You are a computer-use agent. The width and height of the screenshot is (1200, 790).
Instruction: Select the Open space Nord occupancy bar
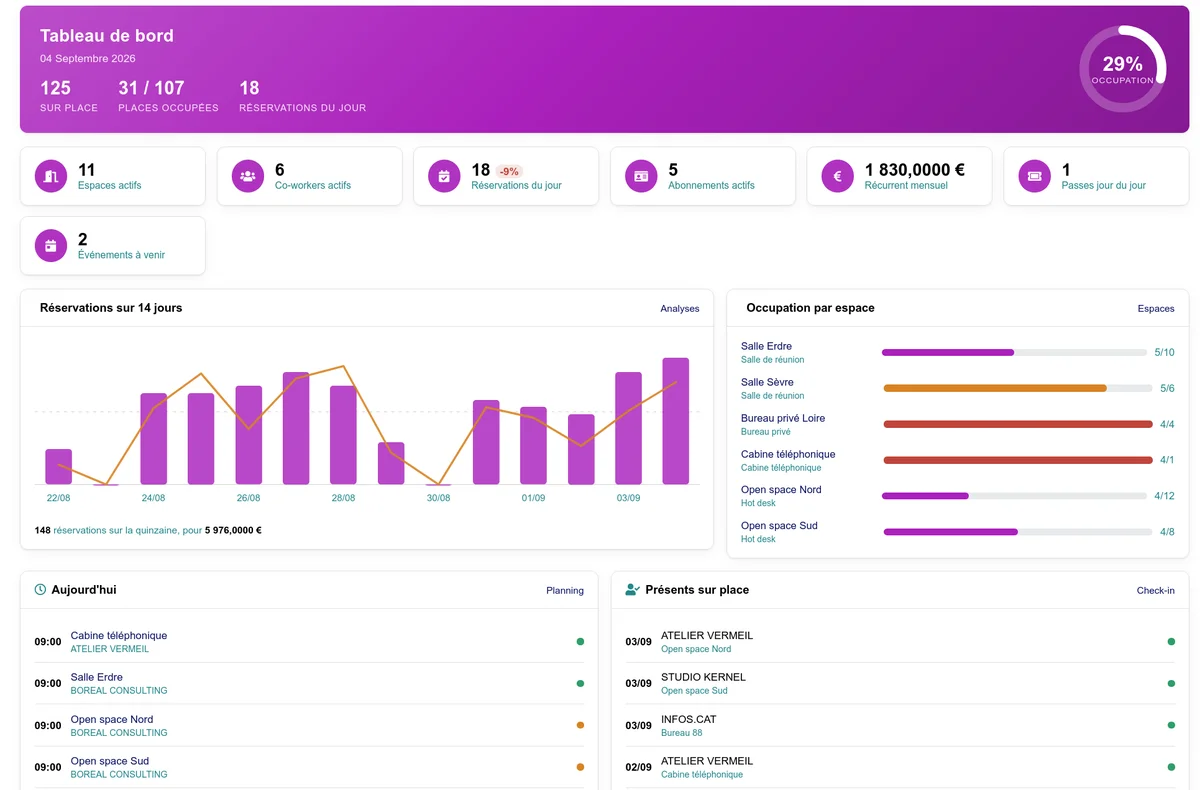(1014, 496)
